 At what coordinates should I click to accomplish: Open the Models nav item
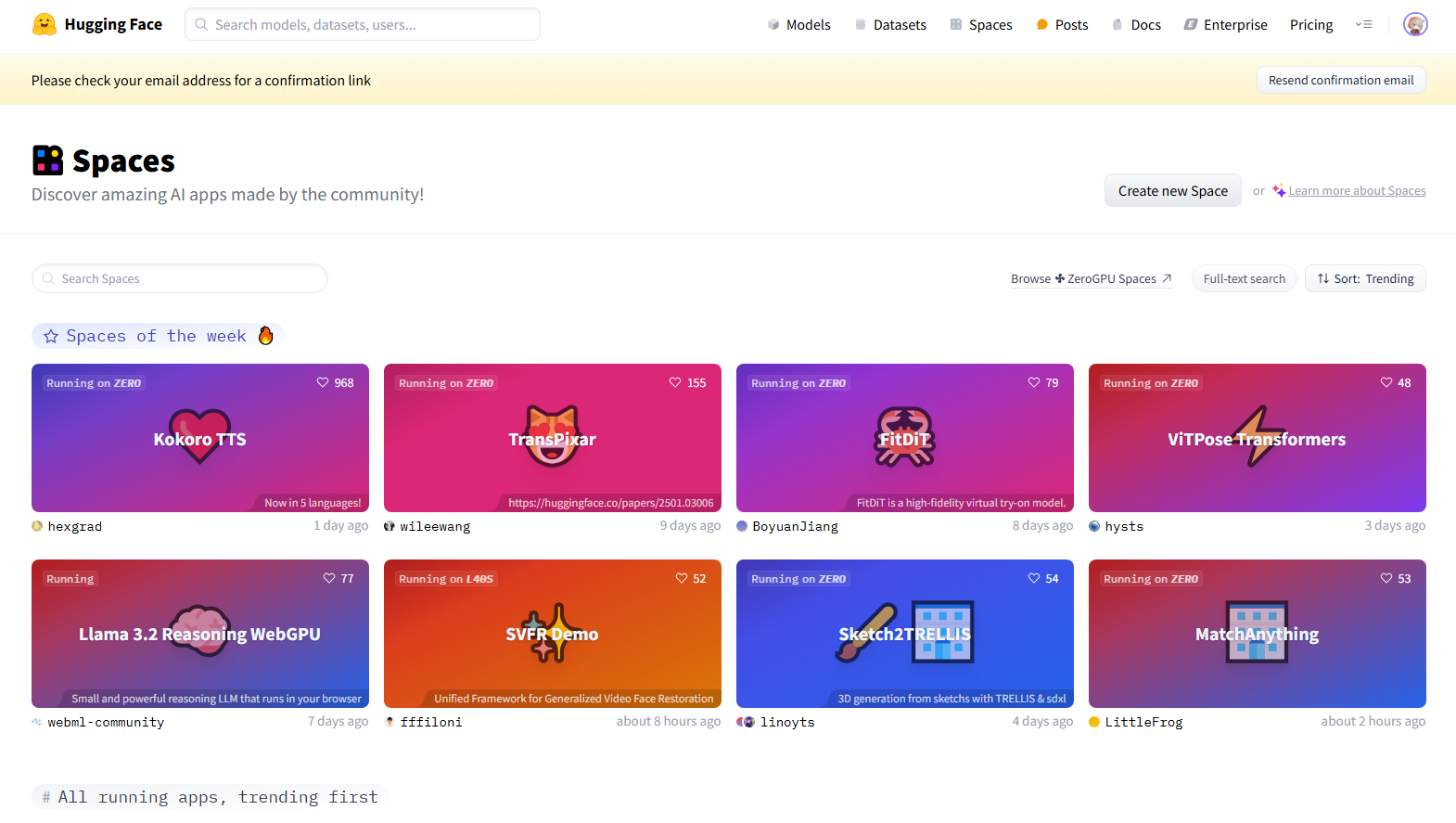[x=798, y=25]
